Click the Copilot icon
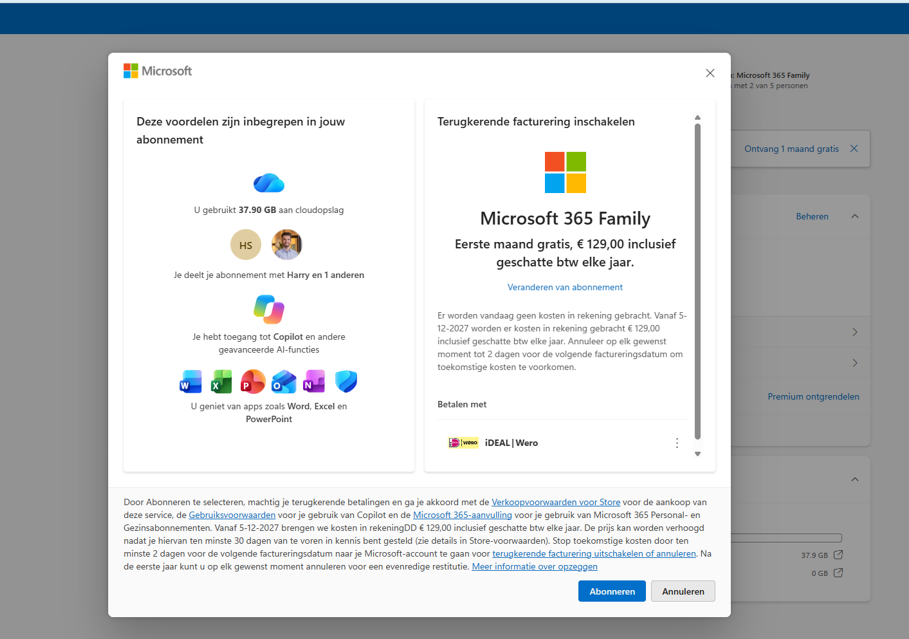 pyautogui.click(x=268, y=309)
